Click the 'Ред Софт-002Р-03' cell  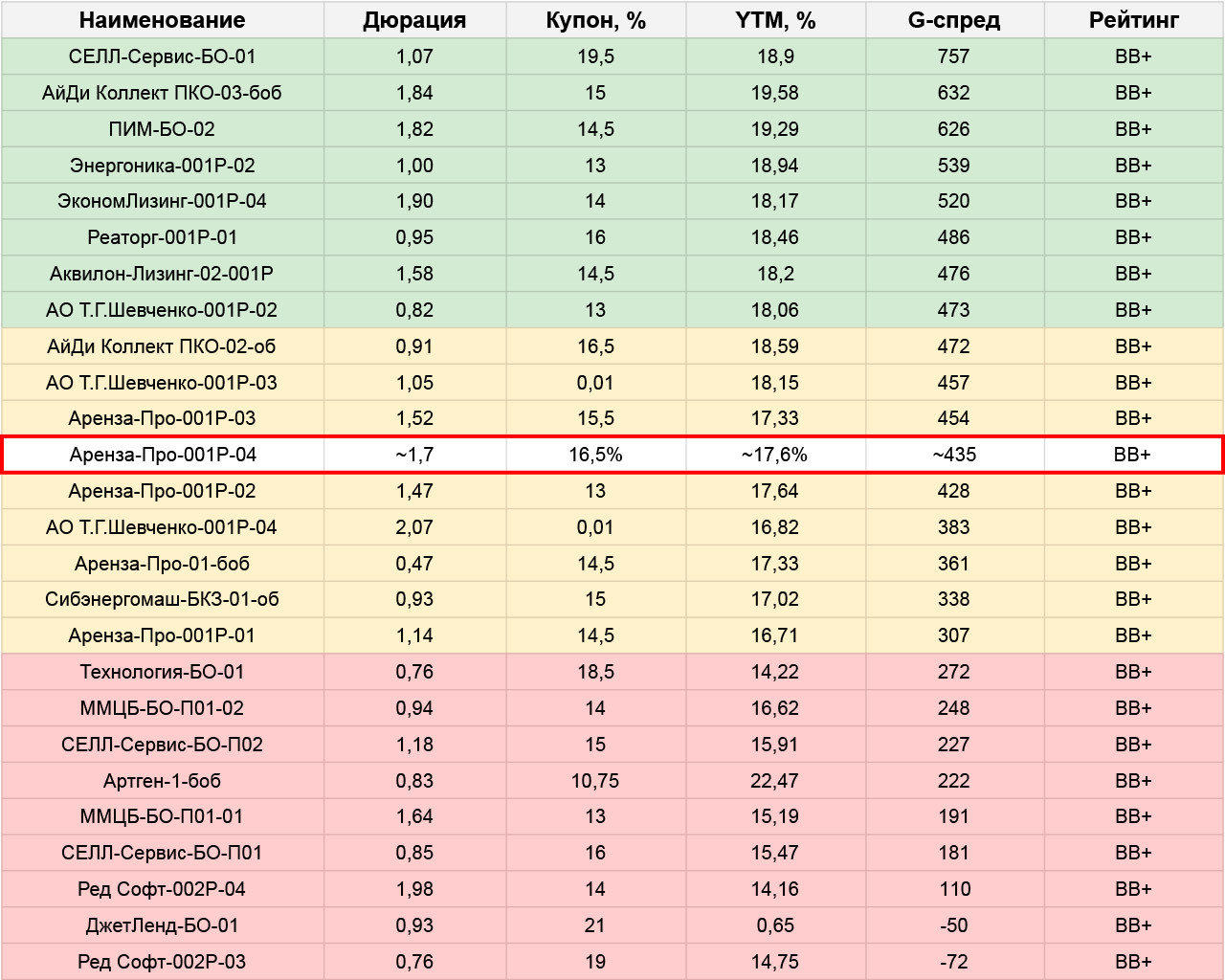(x=163, y=962)
